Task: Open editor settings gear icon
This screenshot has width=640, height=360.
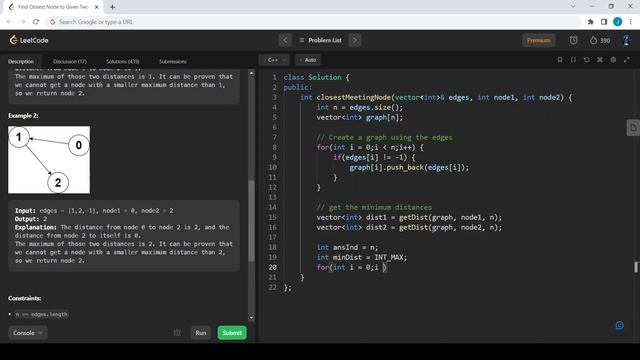Action: (x=613, y=60)
